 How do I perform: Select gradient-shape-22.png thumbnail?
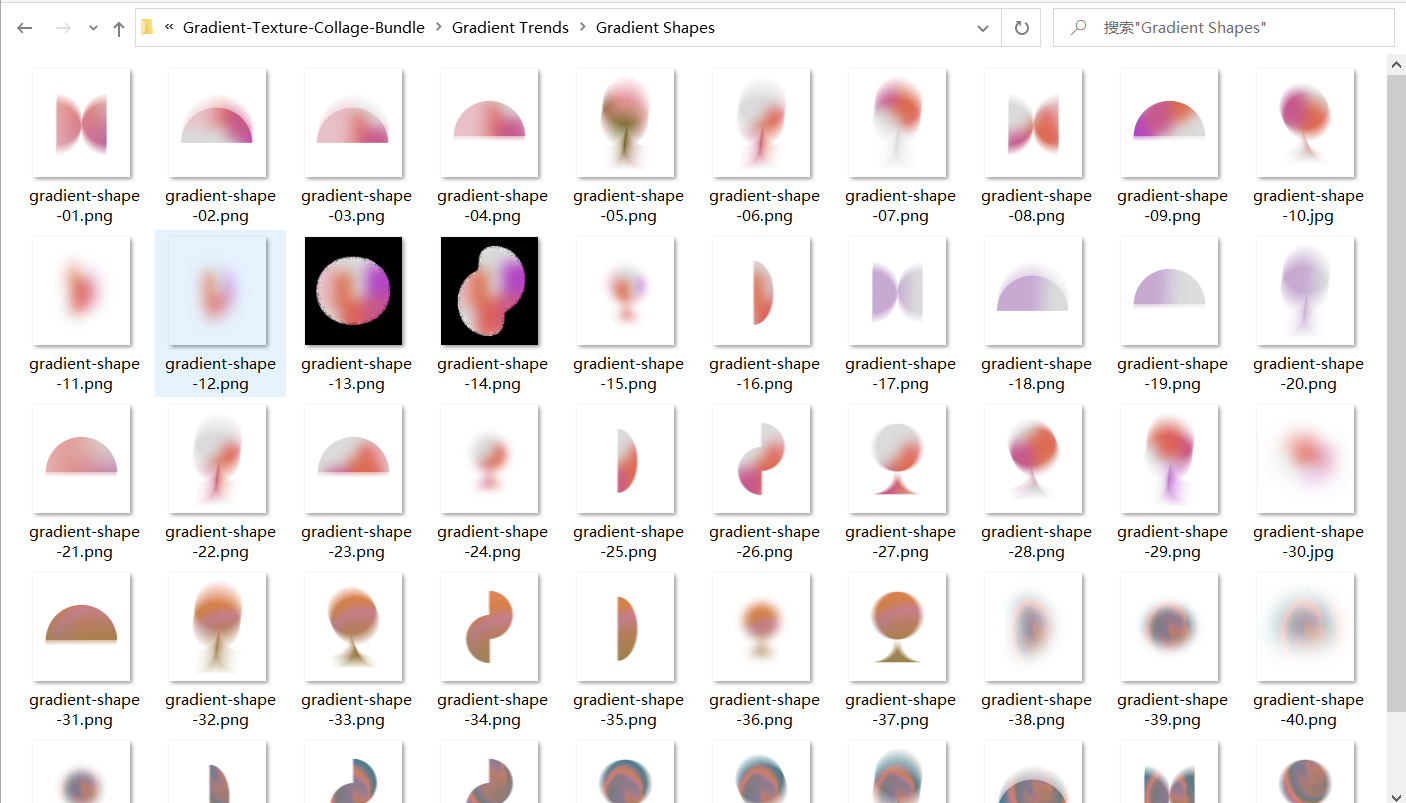point(218,459)
